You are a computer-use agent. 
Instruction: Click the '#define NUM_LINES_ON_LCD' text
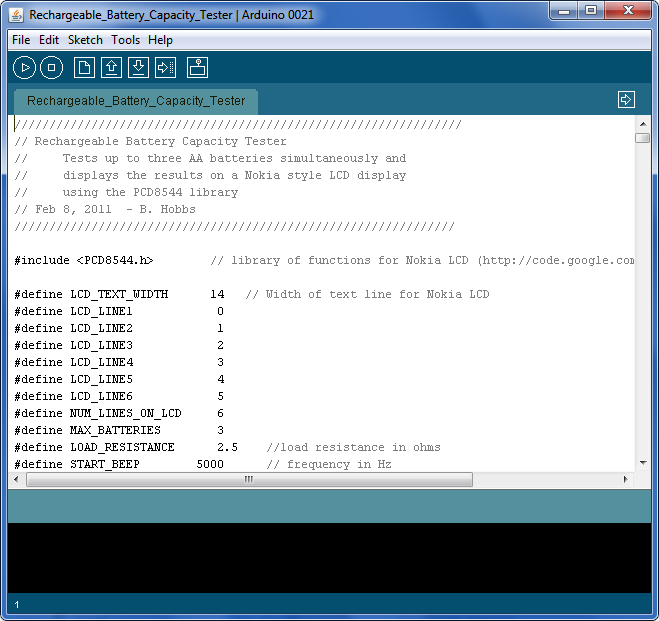98,413
